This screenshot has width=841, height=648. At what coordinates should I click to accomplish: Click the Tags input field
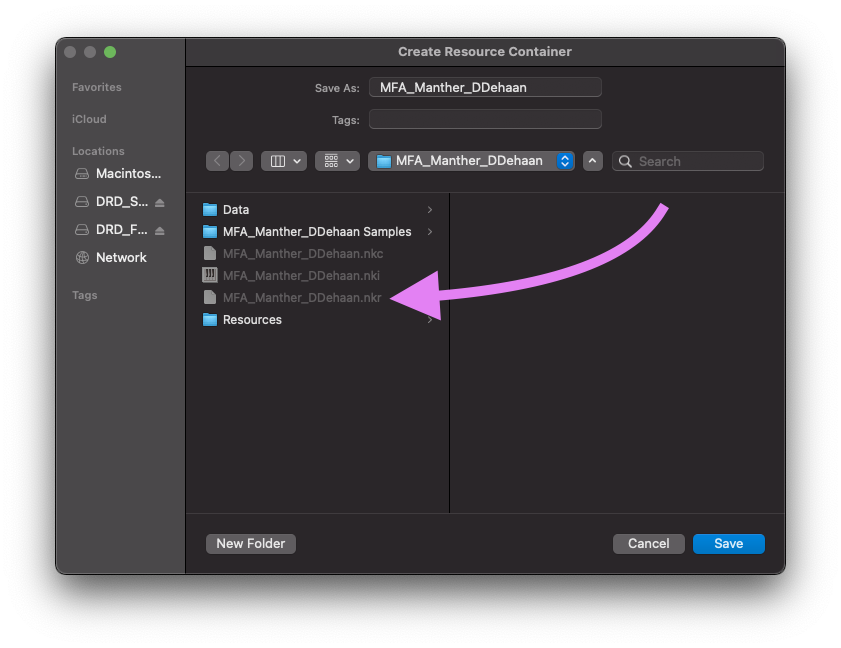485,120
